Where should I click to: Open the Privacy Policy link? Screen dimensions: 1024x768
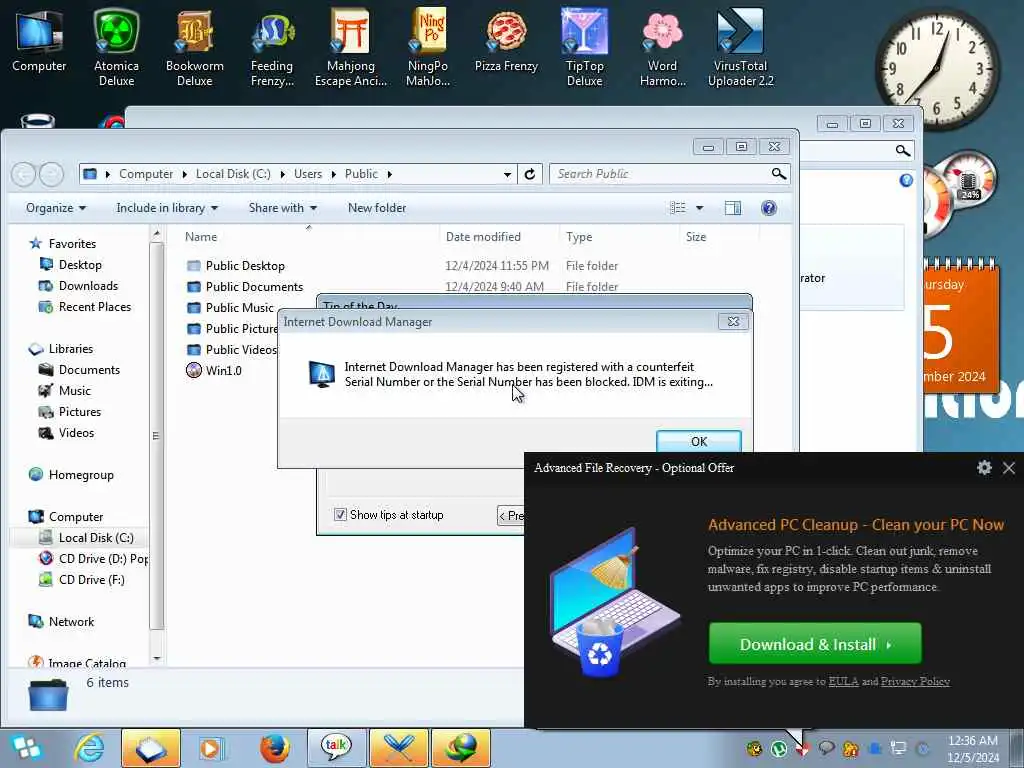pyautogui.click(x=915, y=681)
